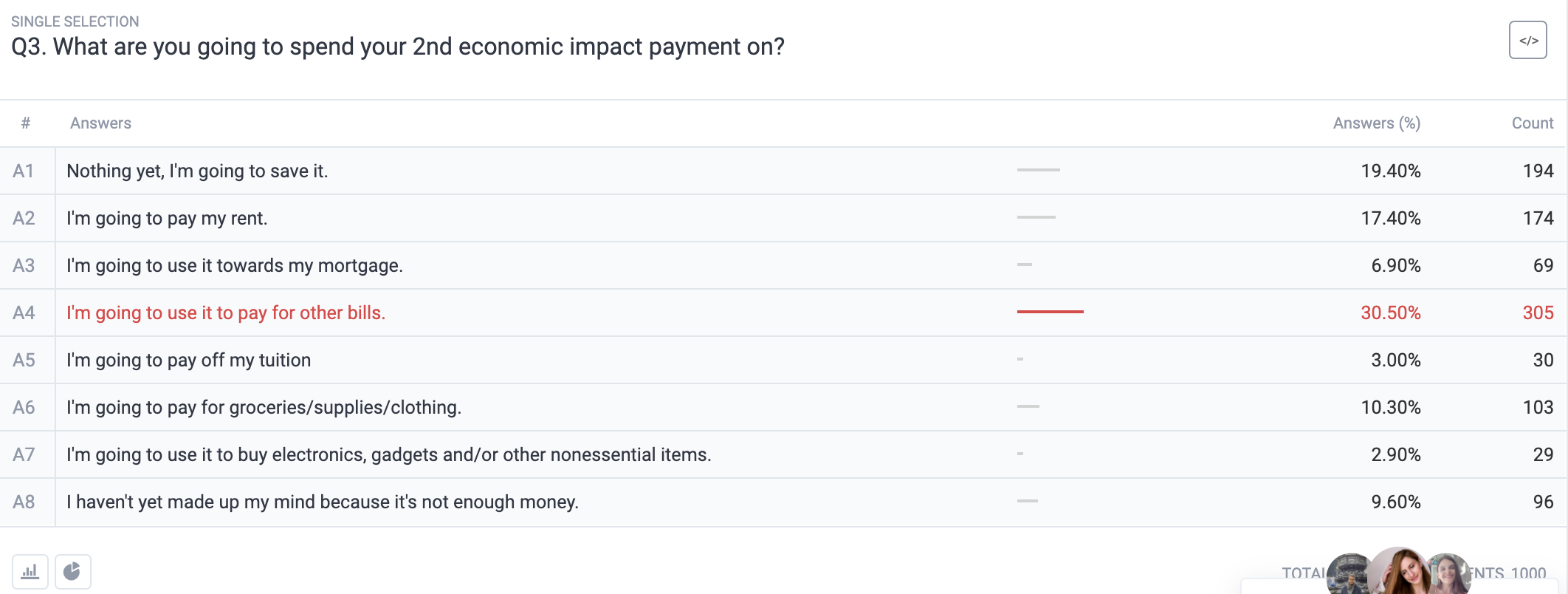Switch to bar chart view
The image size is (1568, 594).
coord(30,572)
